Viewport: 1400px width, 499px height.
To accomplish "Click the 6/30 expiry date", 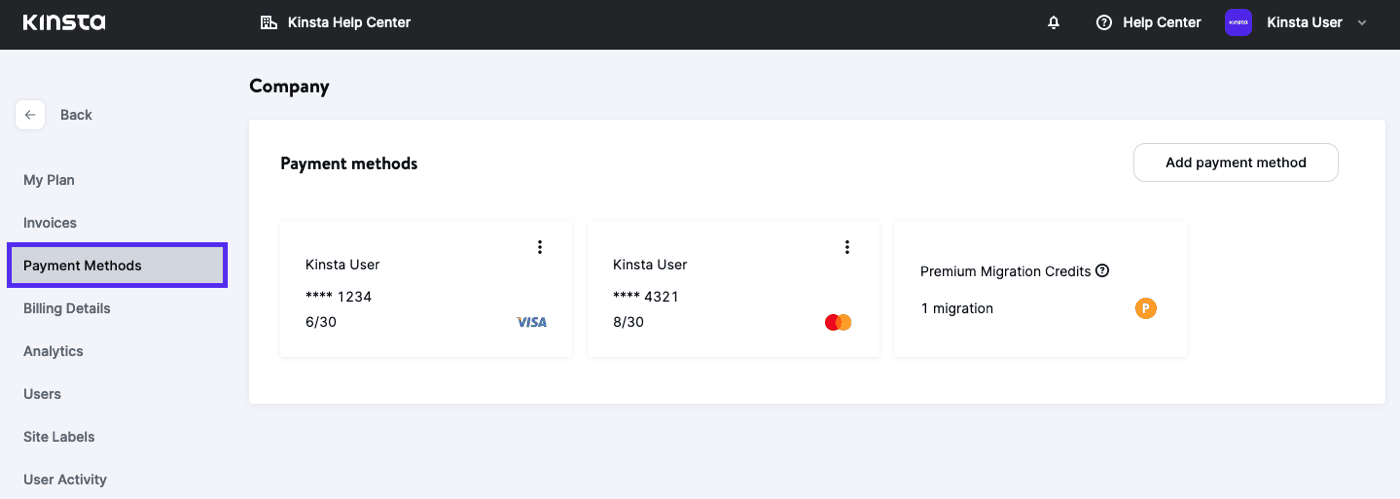I will click(x=319, y=322).
